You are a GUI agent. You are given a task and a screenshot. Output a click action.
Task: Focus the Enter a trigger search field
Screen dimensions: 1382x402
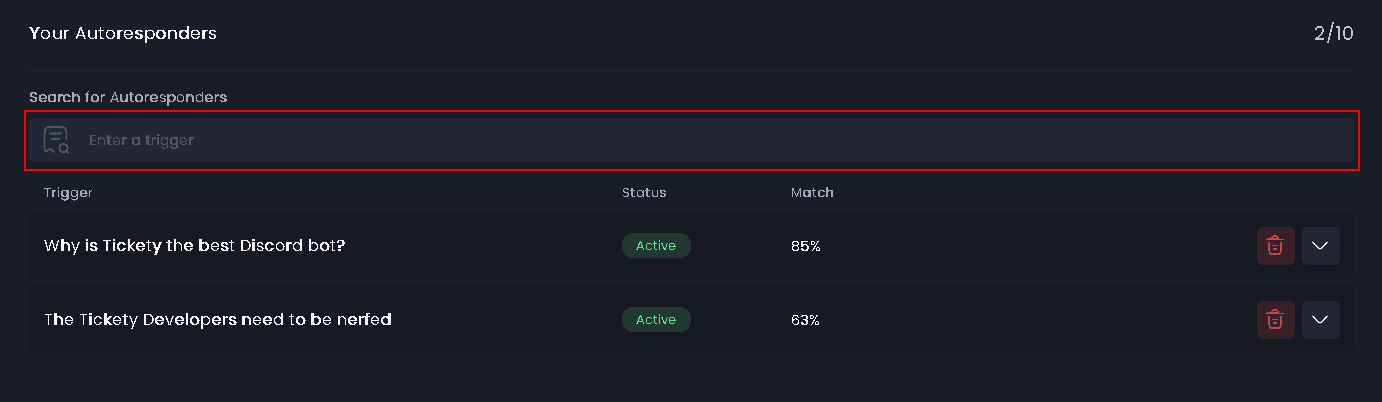pos(700,140)
